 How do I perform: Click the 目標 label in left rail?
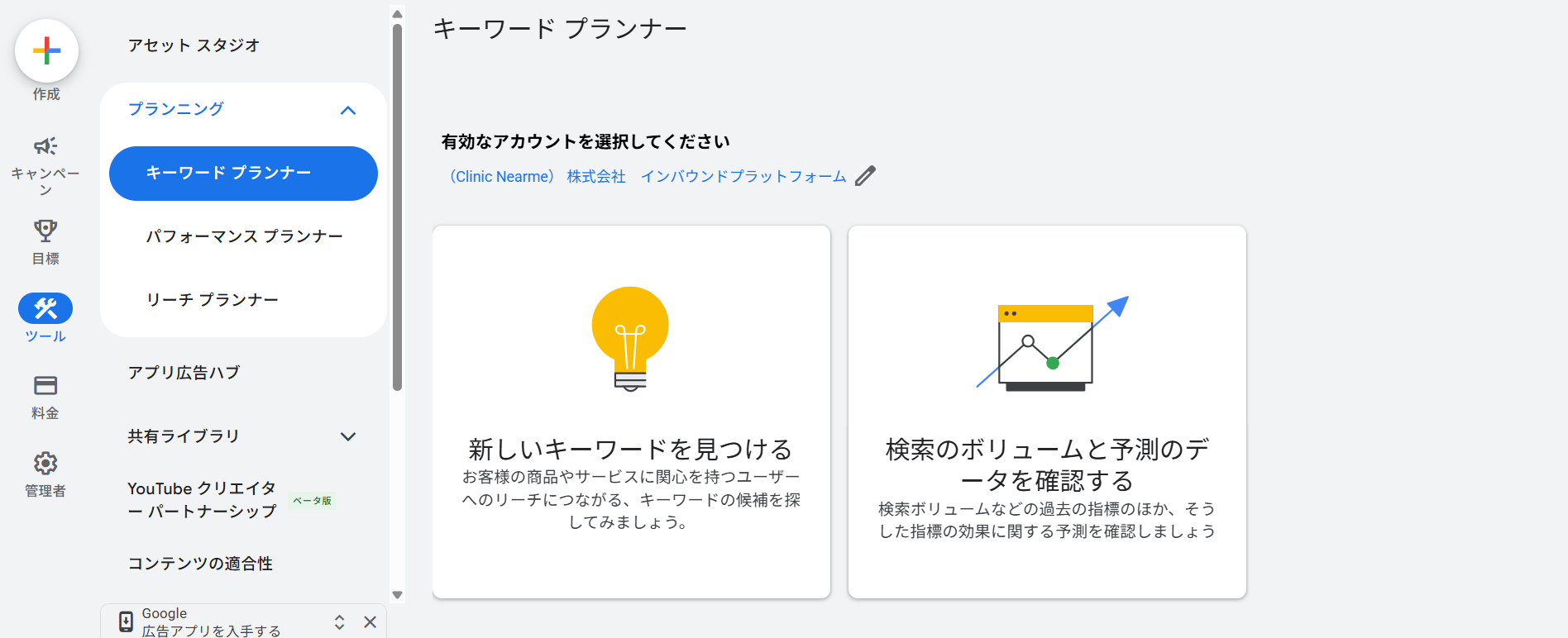point(45,259)
